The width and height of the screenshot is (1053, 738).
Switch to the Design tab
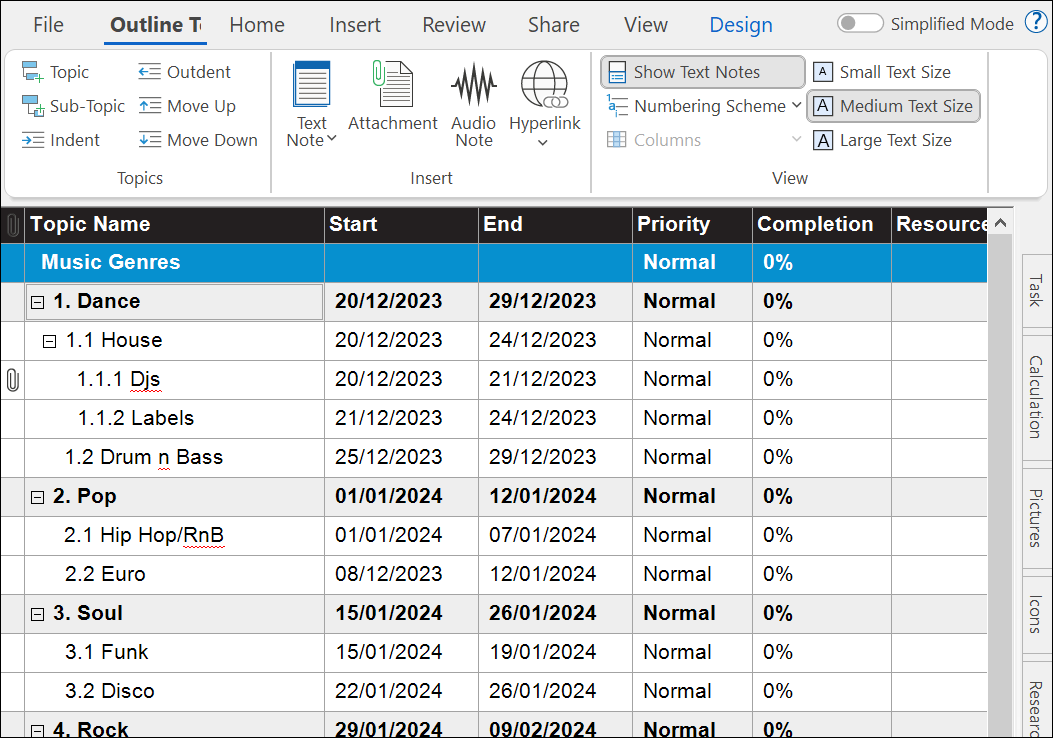[740, 25]
